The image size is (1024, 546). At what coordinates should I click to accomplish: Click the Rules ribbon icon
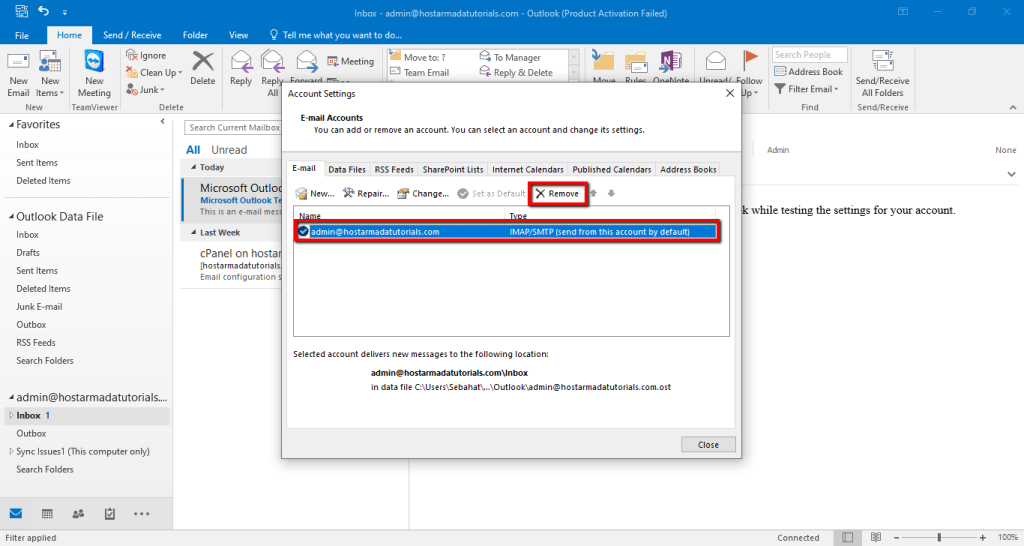(635, 62)
